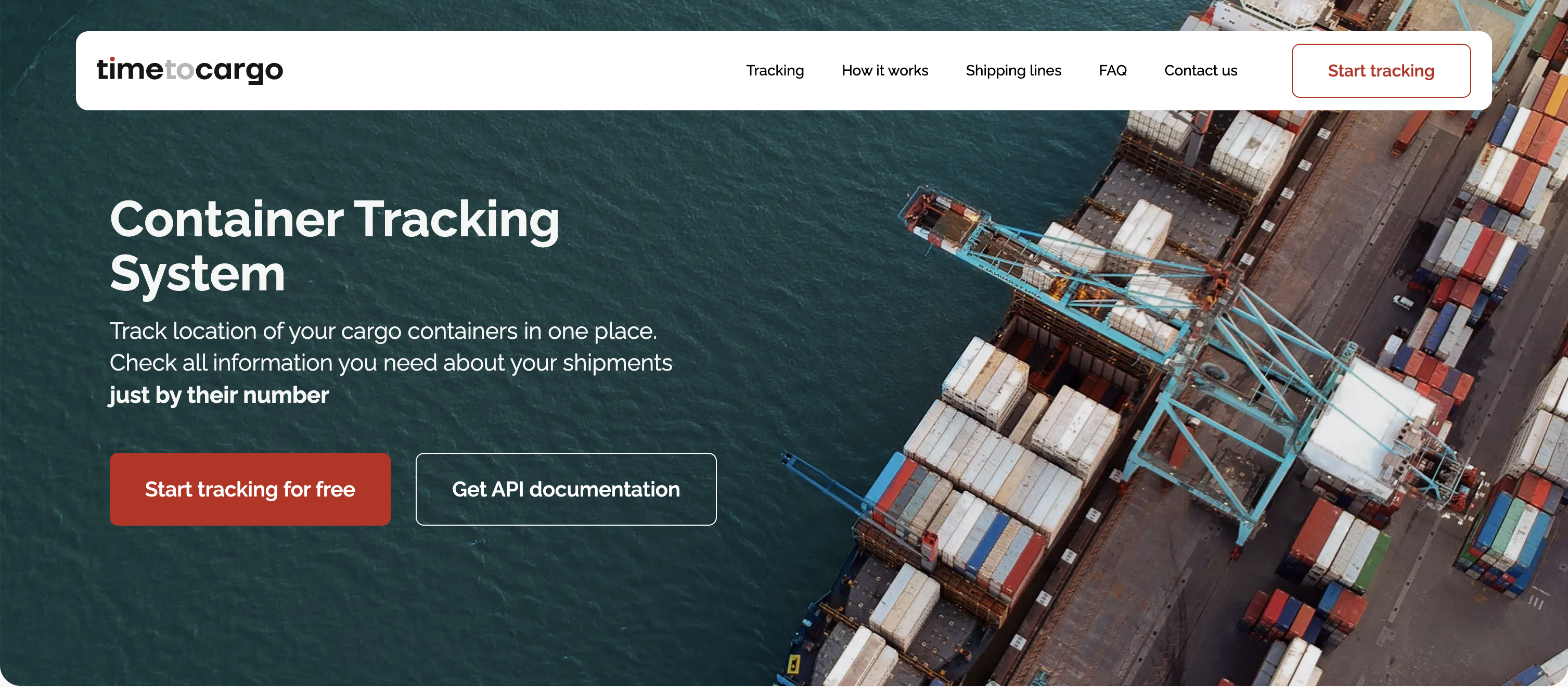Click the word 'System' in headline
Screen dimensions: 1568x687
(x=197, y=273)
